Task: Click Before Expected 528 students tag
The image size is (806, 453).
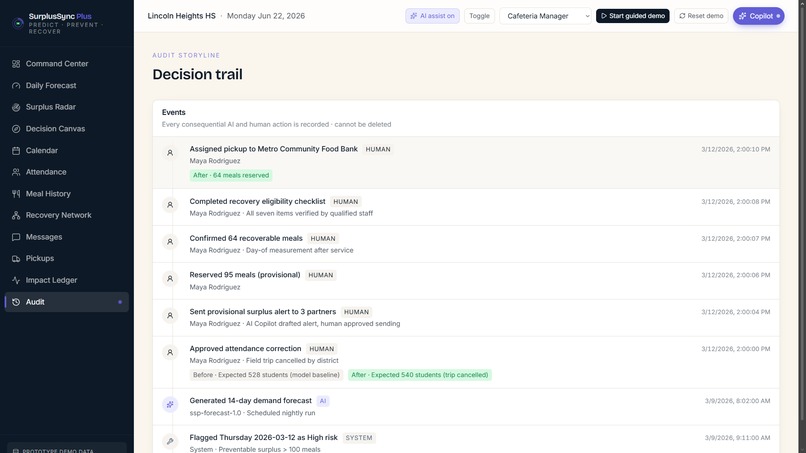Action: [266, 375]
